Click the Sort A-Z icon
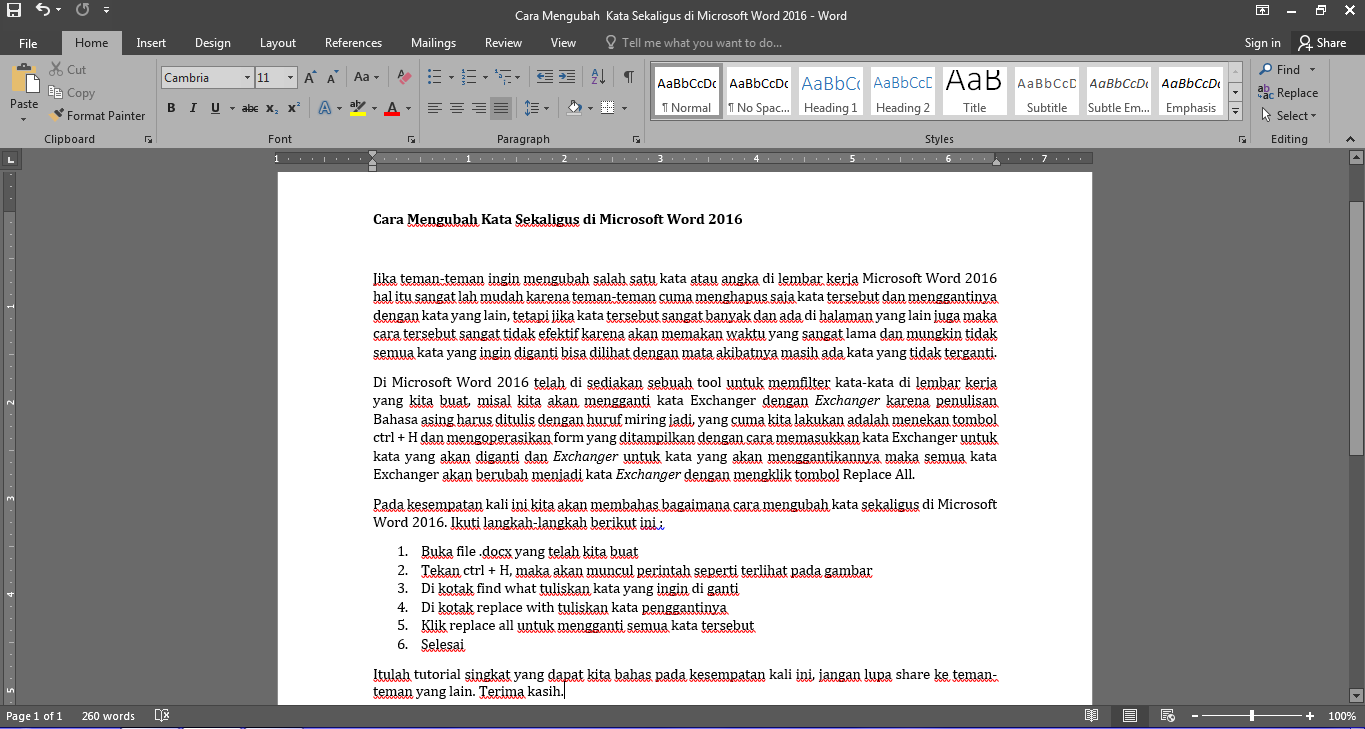This screenshot has width=1365, height=729. point(598,77)
